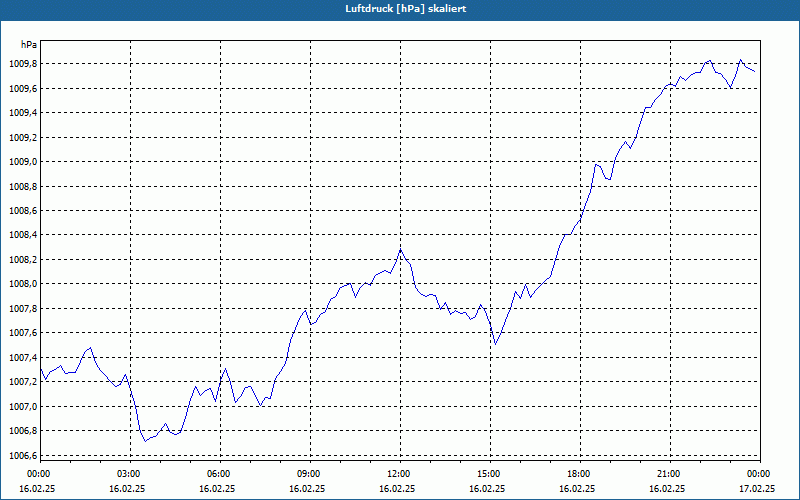
Task: Click the y-axis label "1008,2"
Action: (x=23, y=260)
